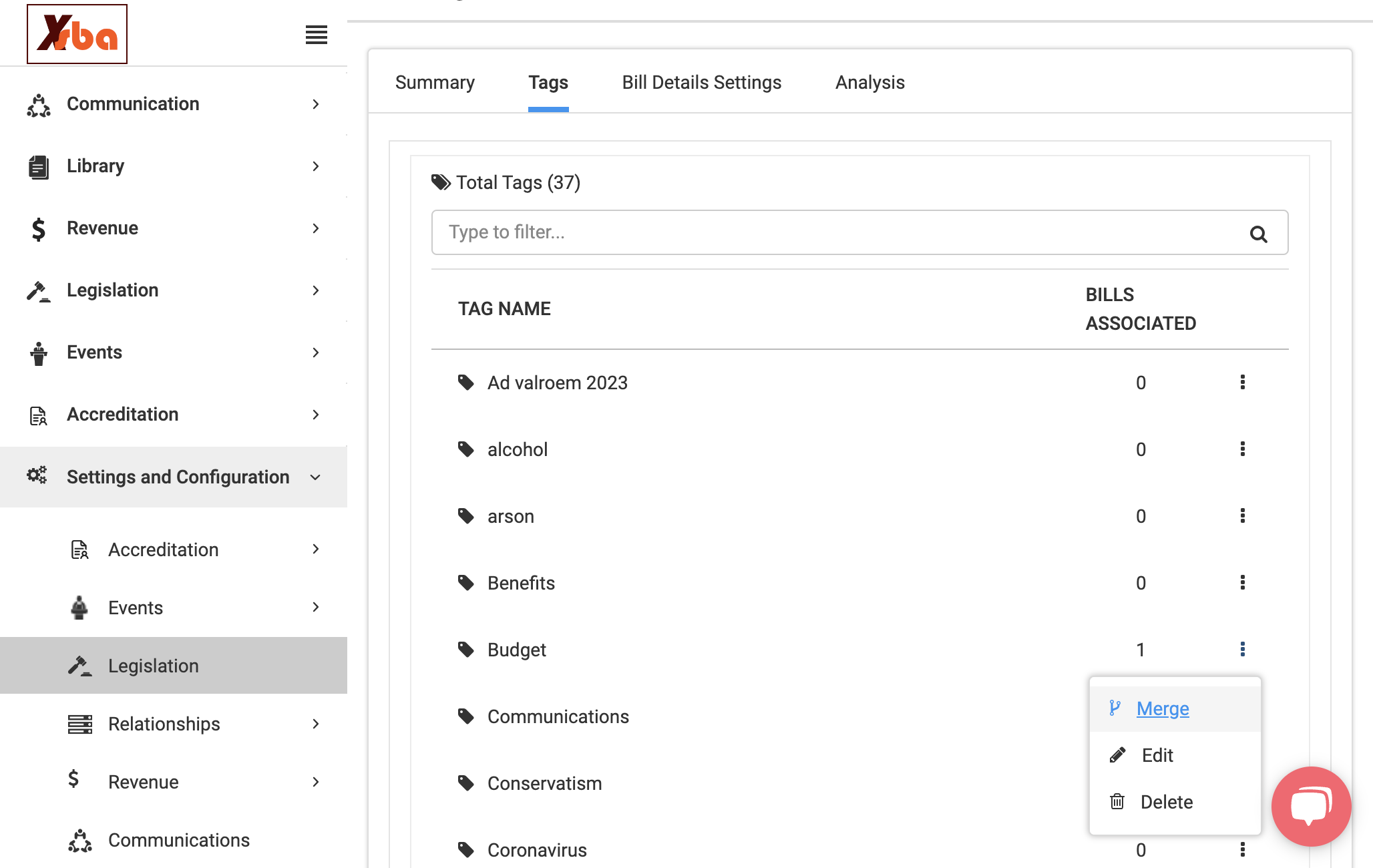
Task: Open the three-dot menu for Coronavirus tag
Action: 1242,849
